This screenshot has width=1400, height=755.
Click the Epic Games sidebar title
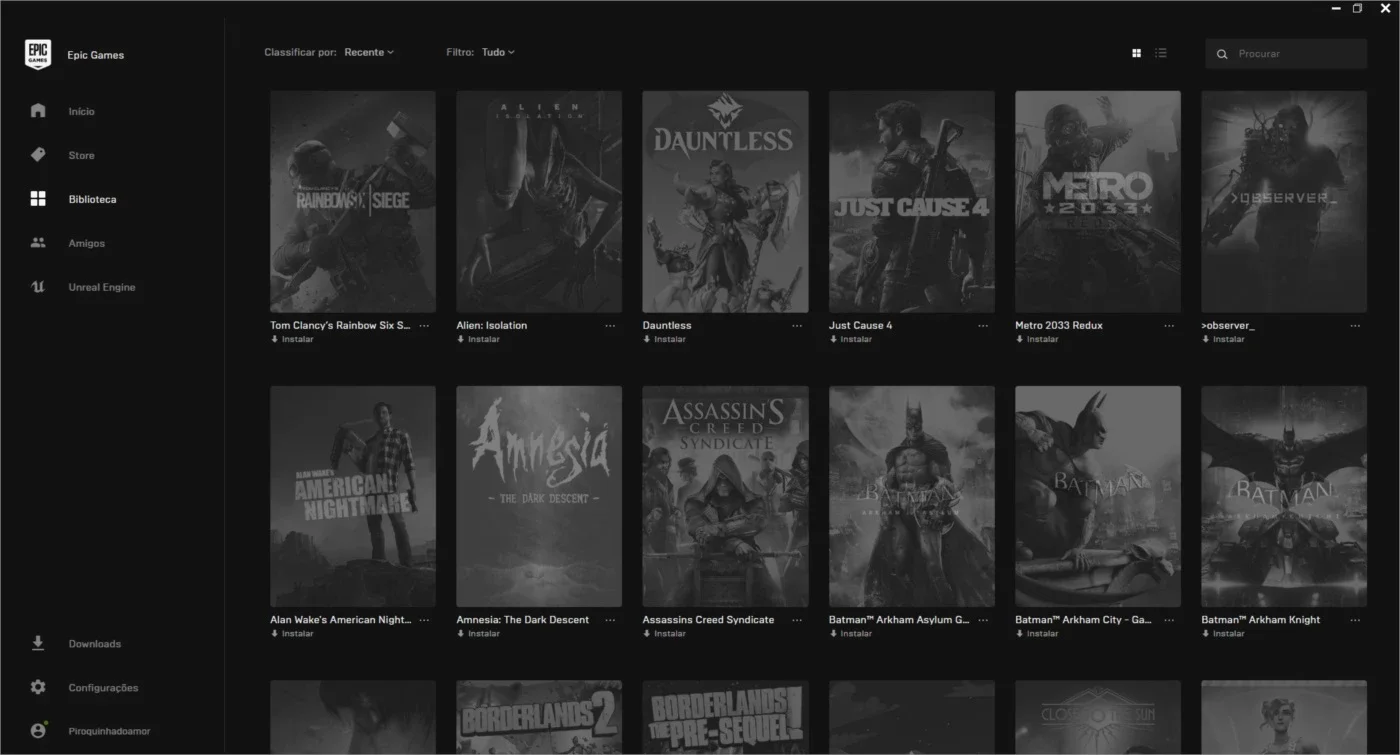pos(96,55)
